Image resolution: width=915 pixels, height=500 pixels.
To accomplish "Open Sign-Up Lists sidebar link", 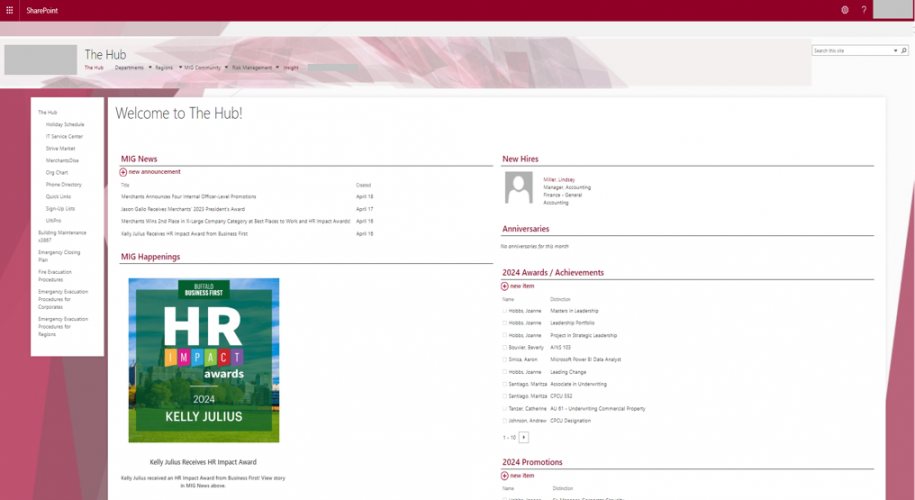I will 60,208.
